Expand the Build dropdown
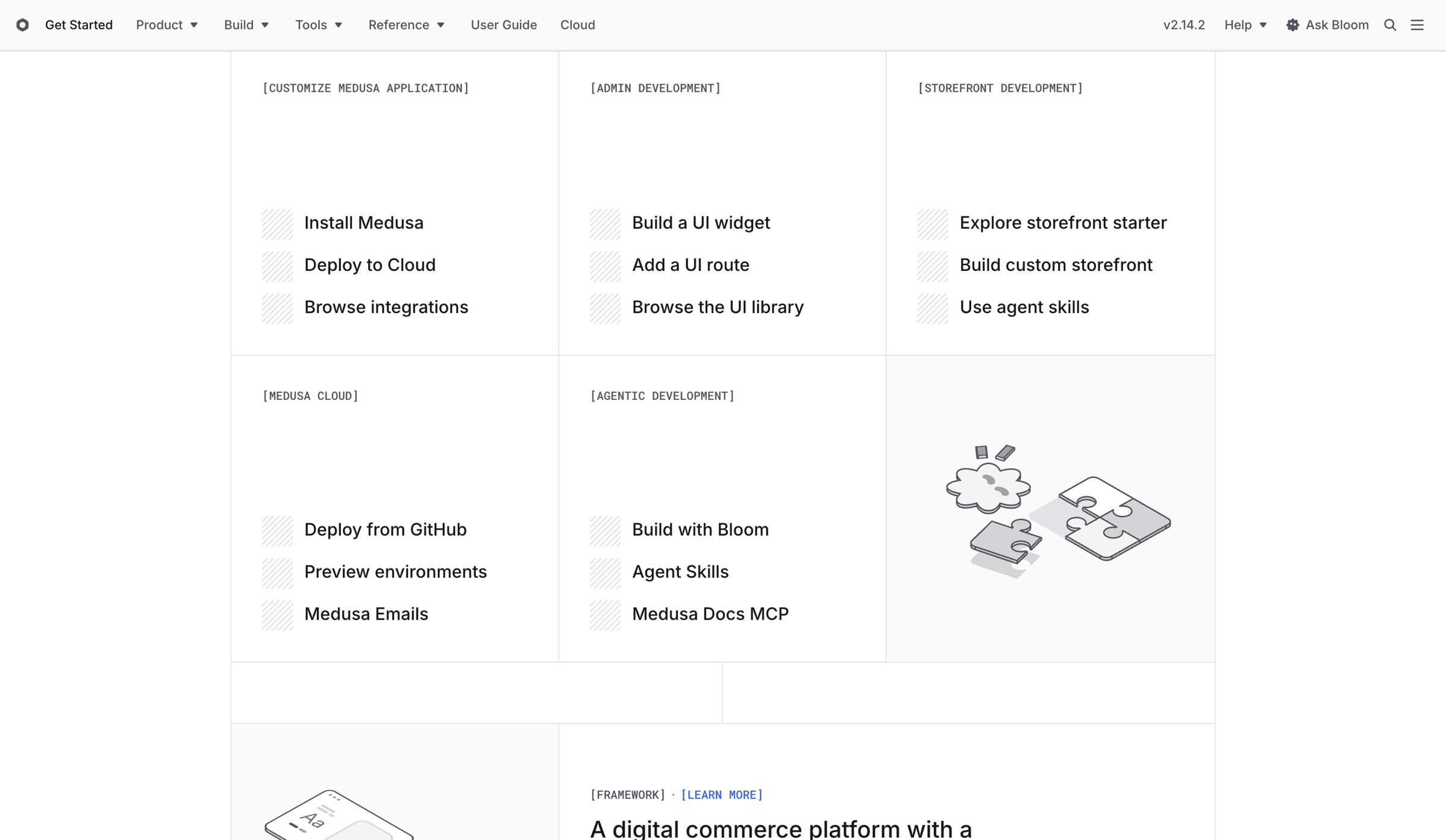Viewport: 1446px width, 840px height. [246, 25]
